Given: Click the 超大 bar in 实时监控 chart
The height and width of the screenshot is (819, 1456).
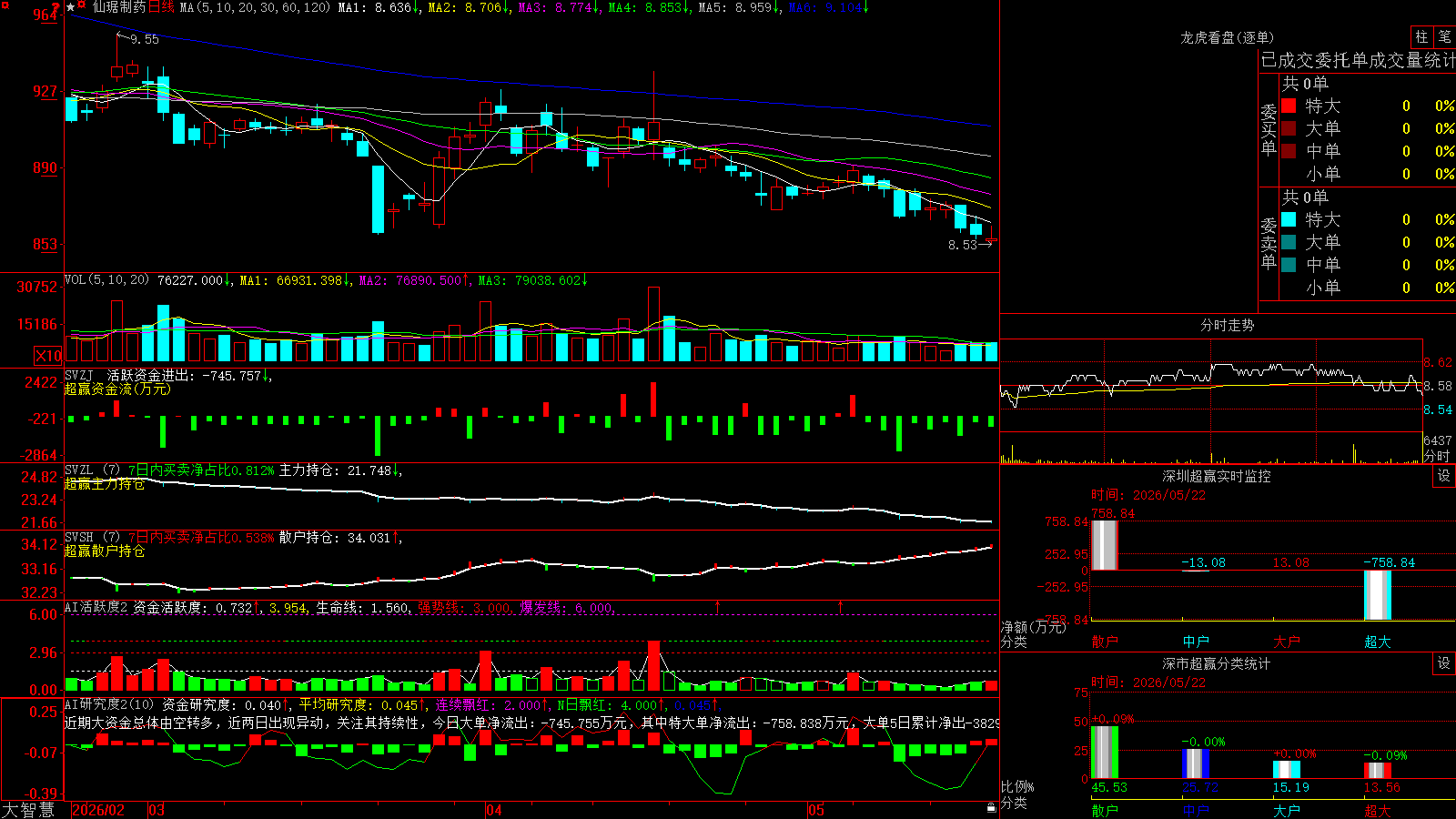Looking at the screenshot, I should 1378,595.
